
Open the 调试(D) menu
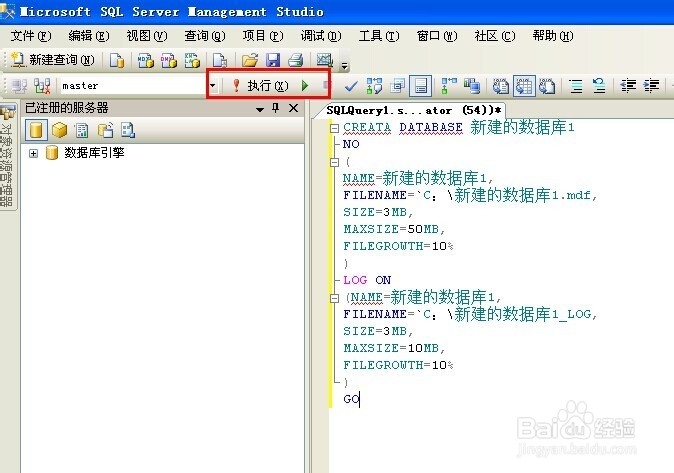pos(321,36)
